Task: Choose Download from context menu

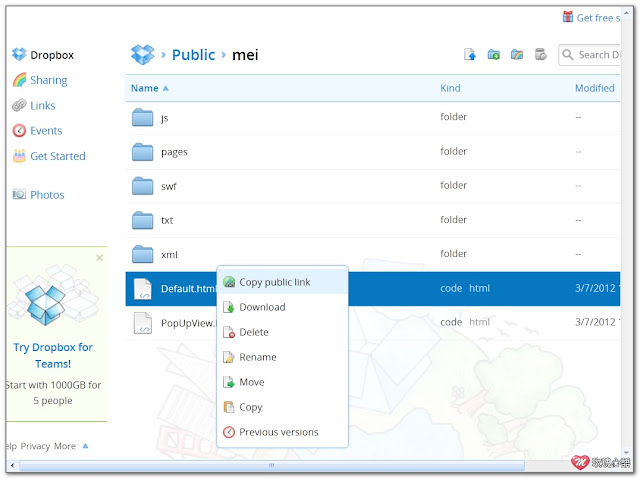Action: click(x=282, y=307)
